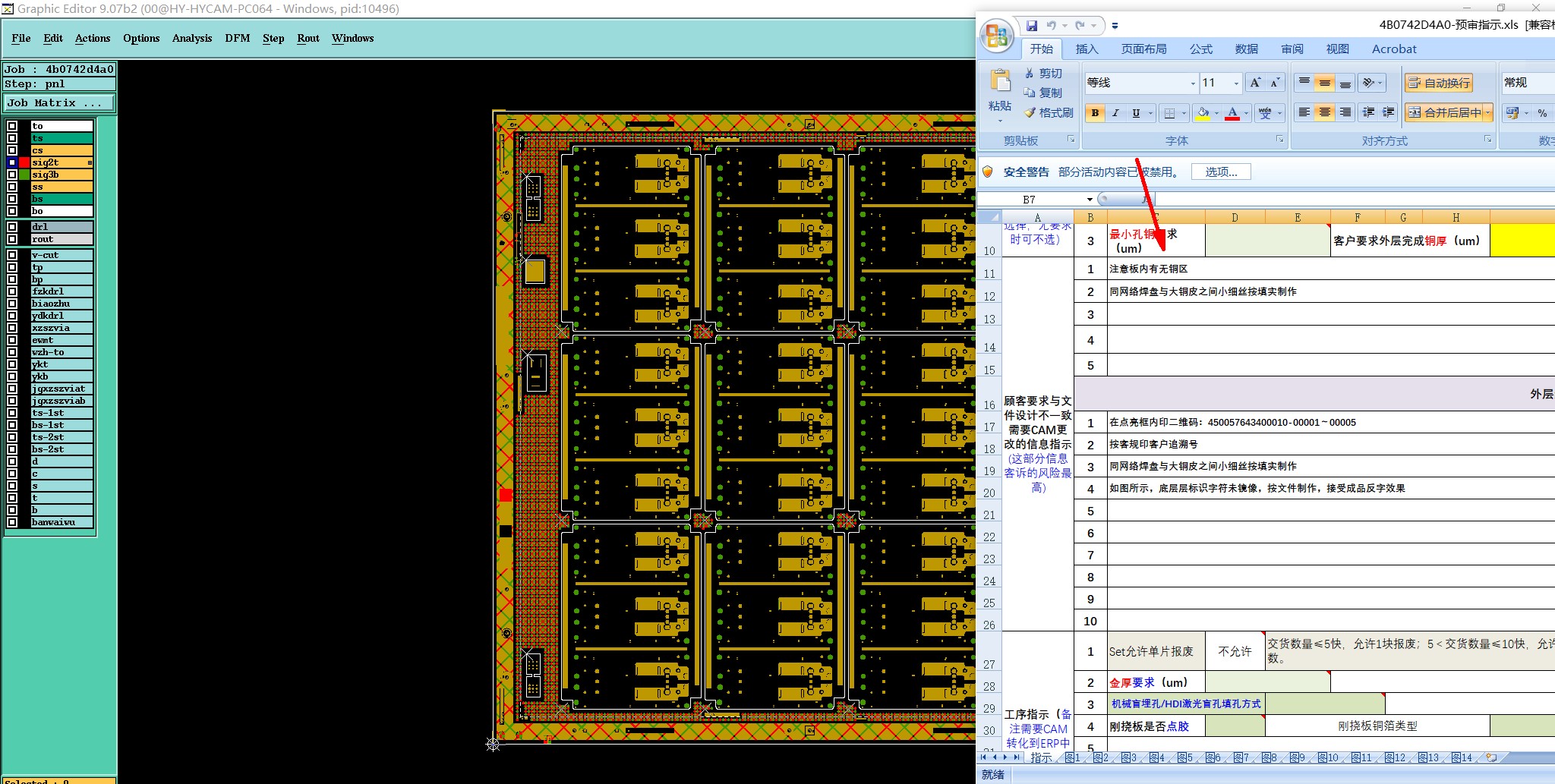Decrease font size with the small A
Screen dimensions: 1555x784
click(1275, 83)
